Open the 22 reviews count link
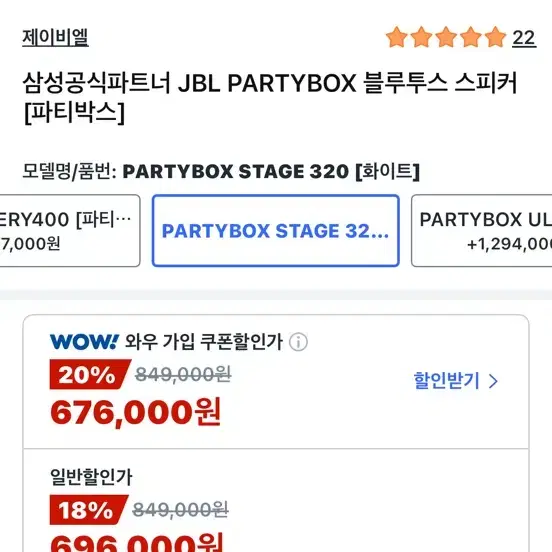Screen dimensions: 552x552 pyautogui.click(x=524, y=38)
